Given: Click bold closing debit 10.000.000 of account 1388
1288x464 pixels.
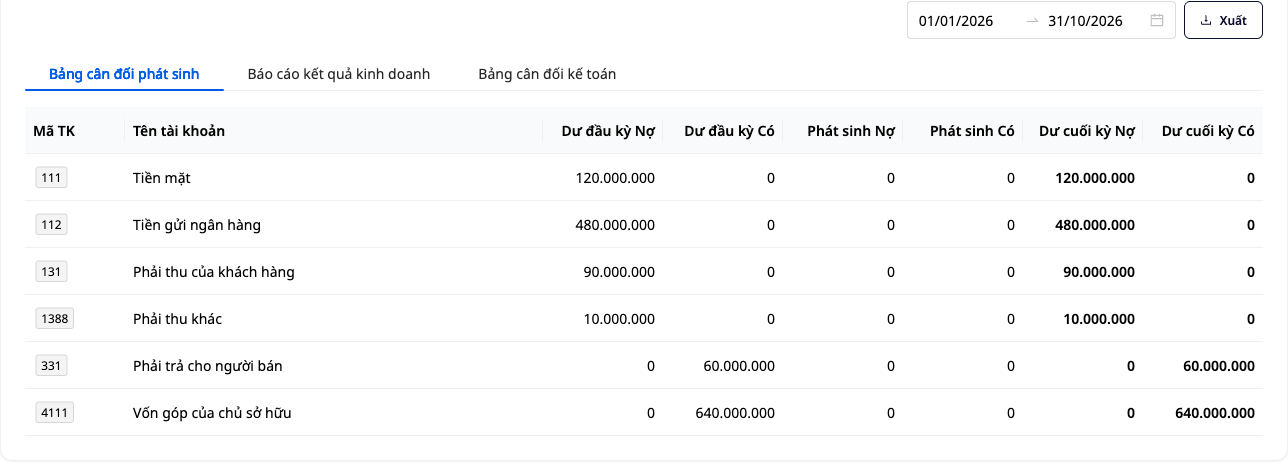Looking at the screenshot, I should [x=1099, y=319].
